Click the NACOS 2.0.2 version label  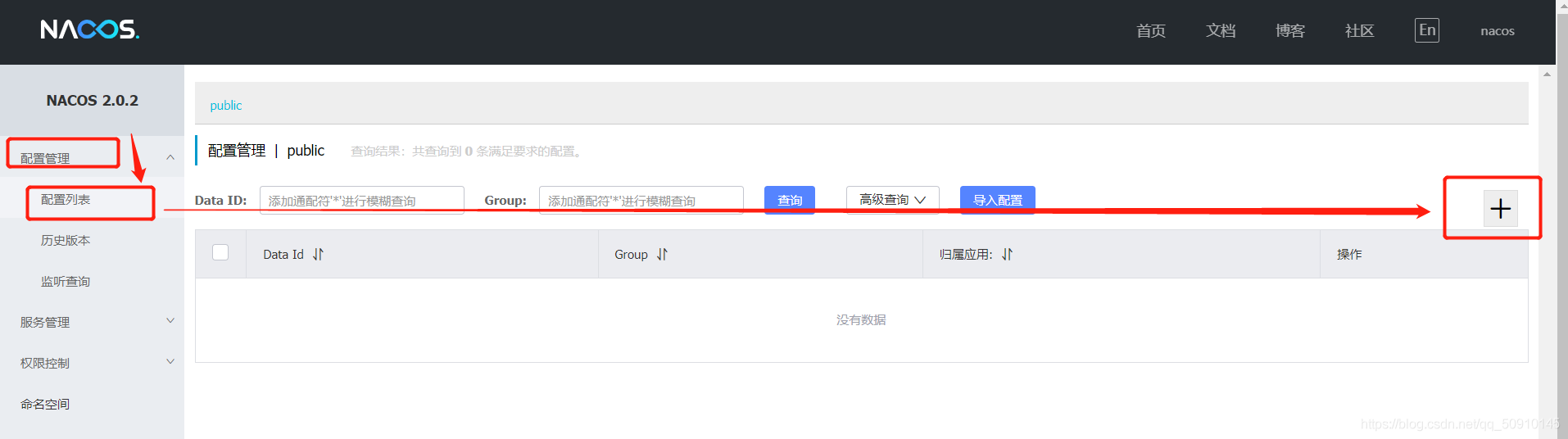pyautogui.click(x=93, y=101)
